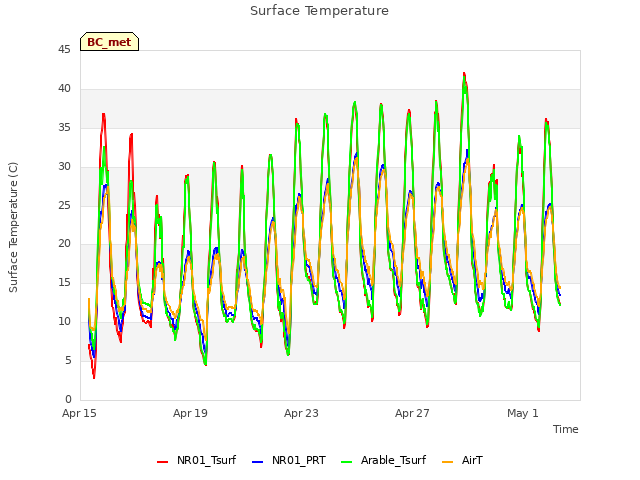Viewport: 640px width, 480px height.
Task: Click the Apr 15 x-axis tick label
Action: [x=79, y=413]
